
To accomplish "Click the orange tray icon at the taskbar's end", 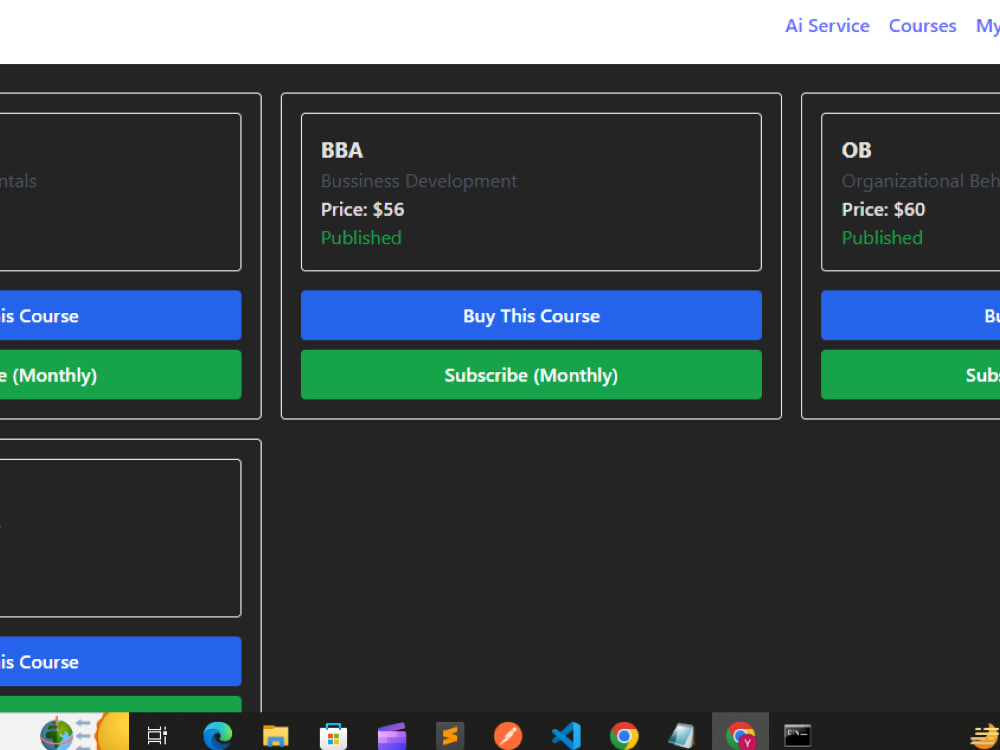I will coord(985,736).
